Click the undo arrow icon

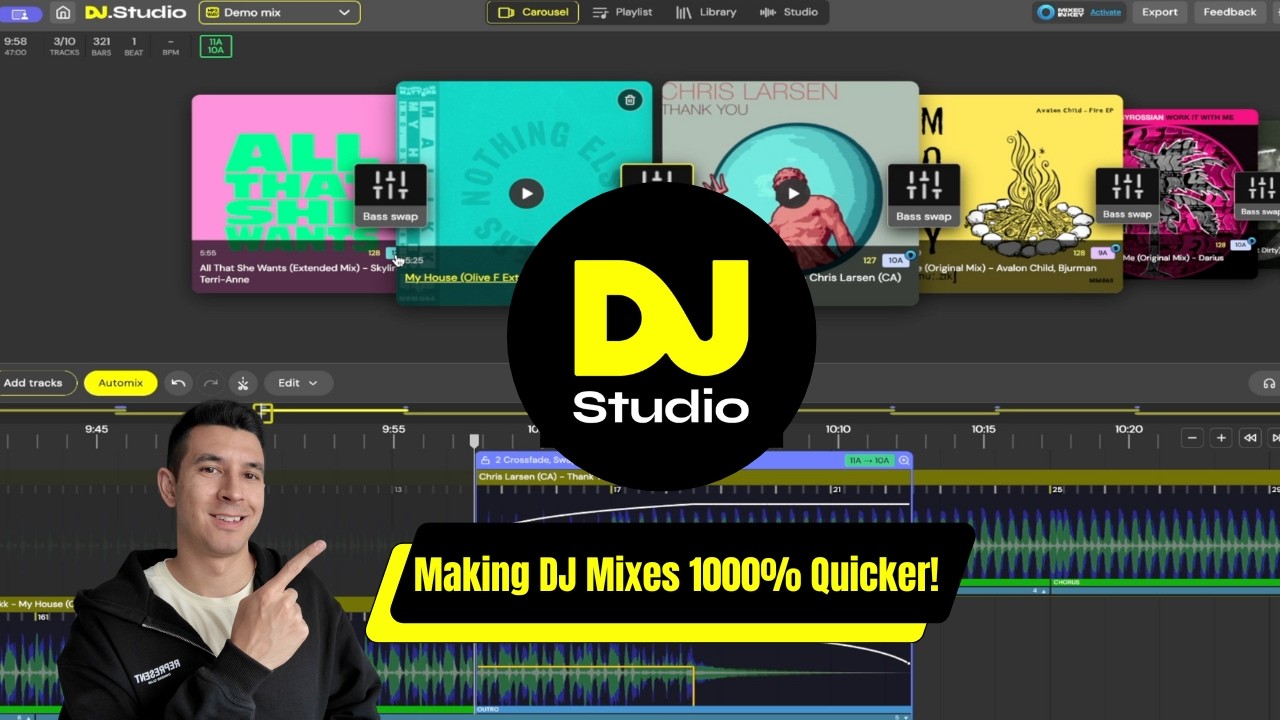[178, 383]
